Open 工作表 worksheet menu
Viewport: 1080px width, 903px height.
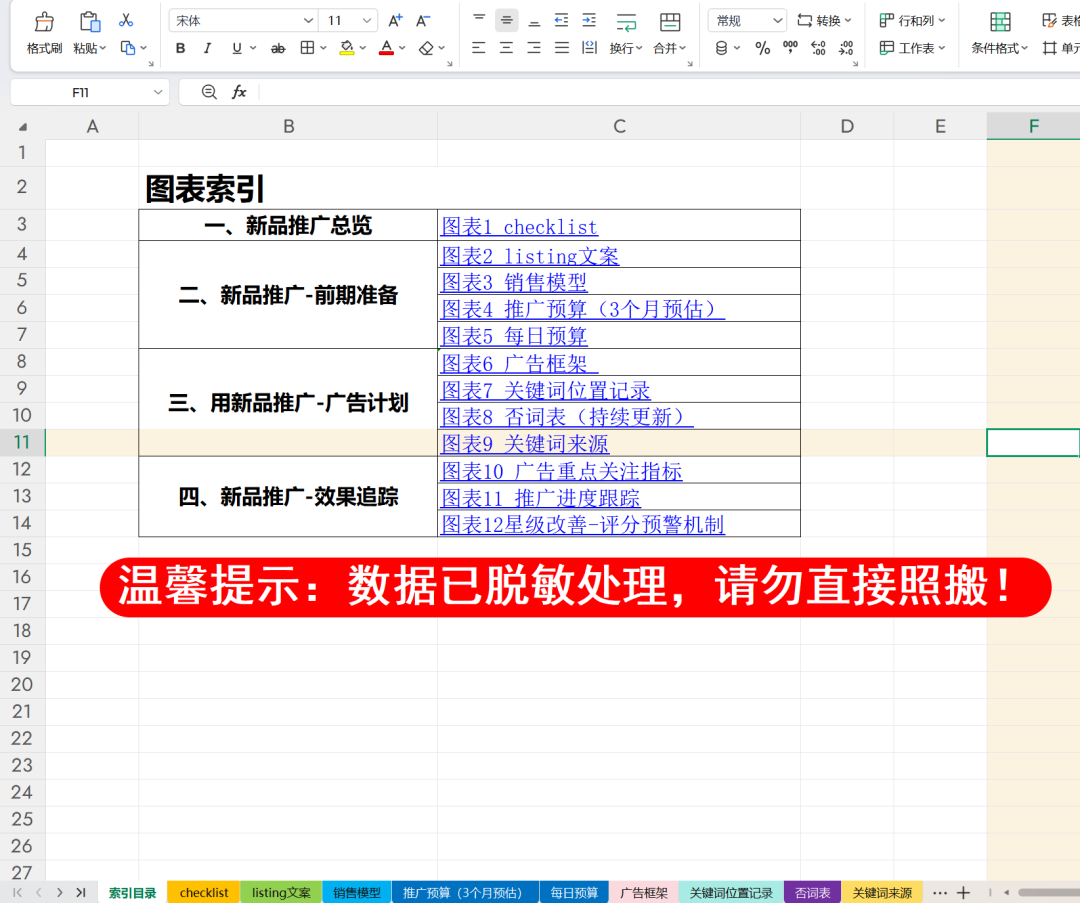click(912, 48)
